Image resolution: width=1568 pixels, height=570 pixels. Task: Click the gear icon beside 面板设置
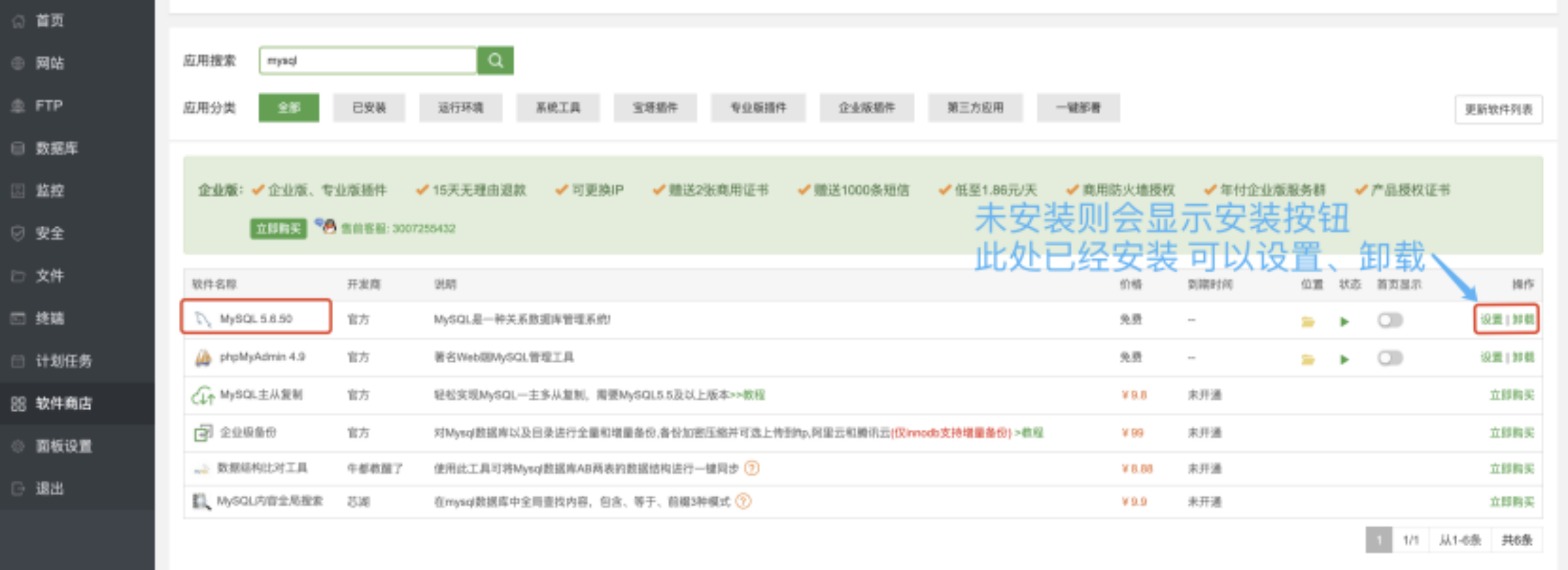(x=18, y=446)
